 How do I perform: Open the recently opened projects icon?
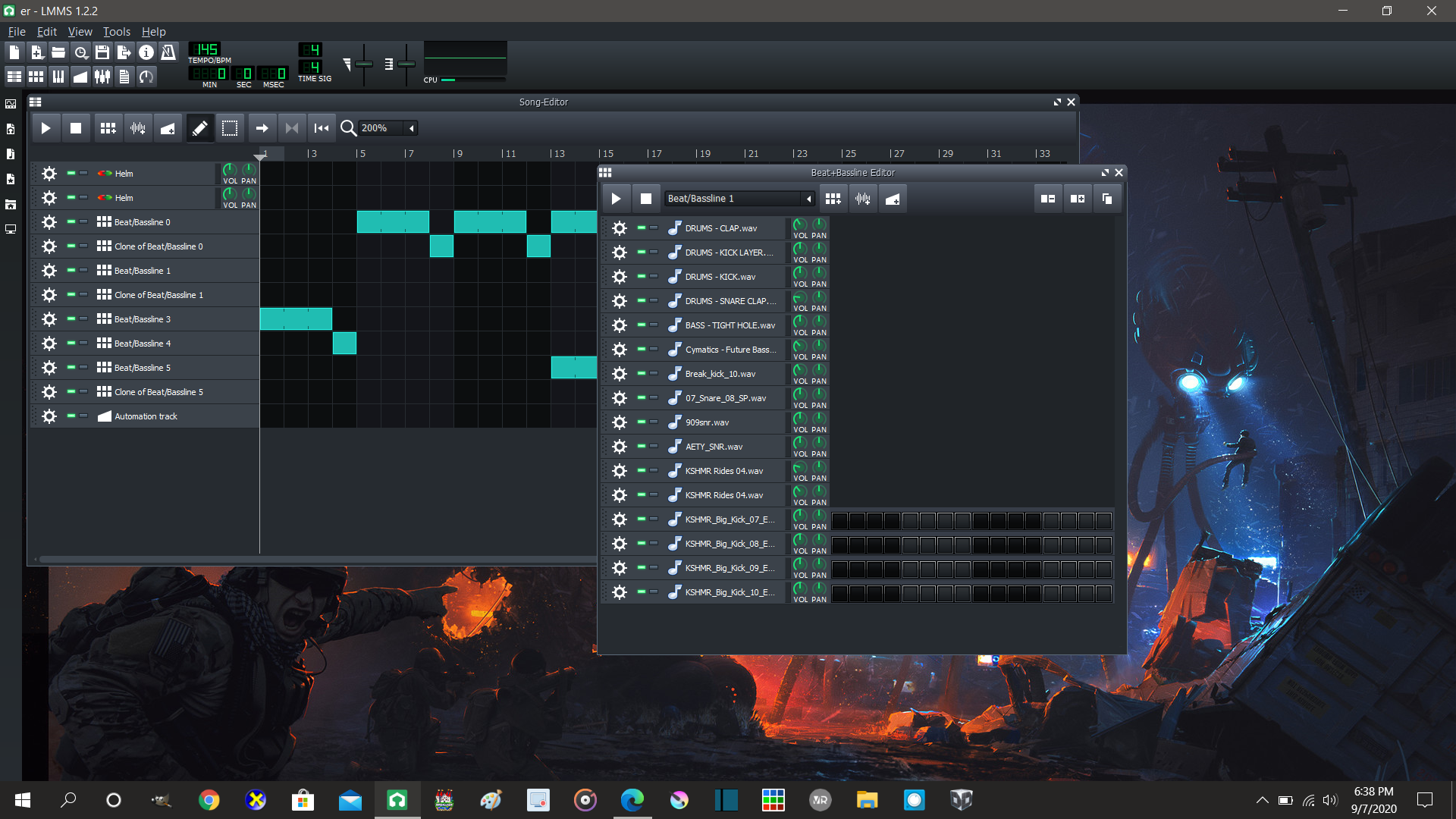pyautogui.click(x=80, y=52)
